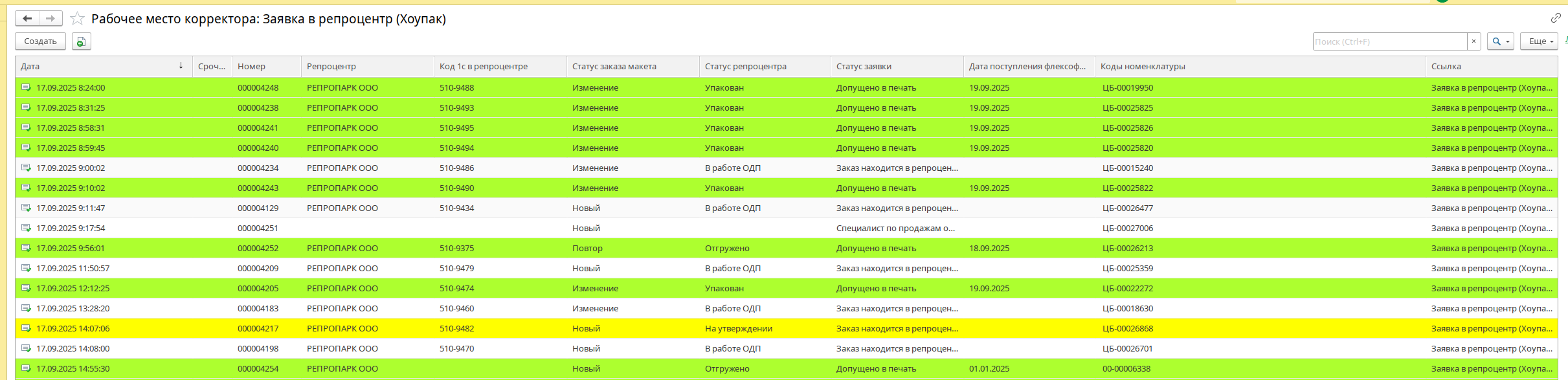Get a link via the chain icon

coord(1555,18)
